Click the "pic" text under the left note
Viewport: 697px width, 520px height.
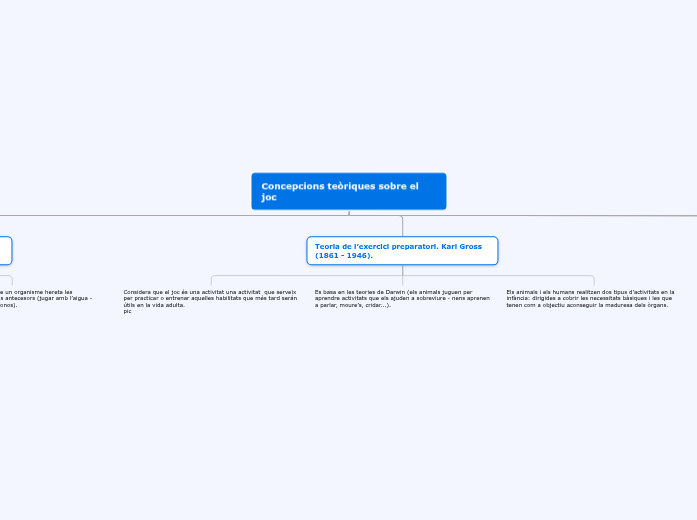[127, 311]
